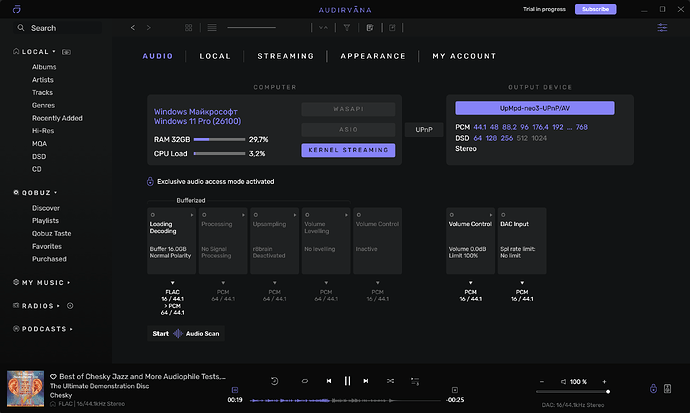
Task: Open the AUDIO settings tab
Action: pos(158,56)
